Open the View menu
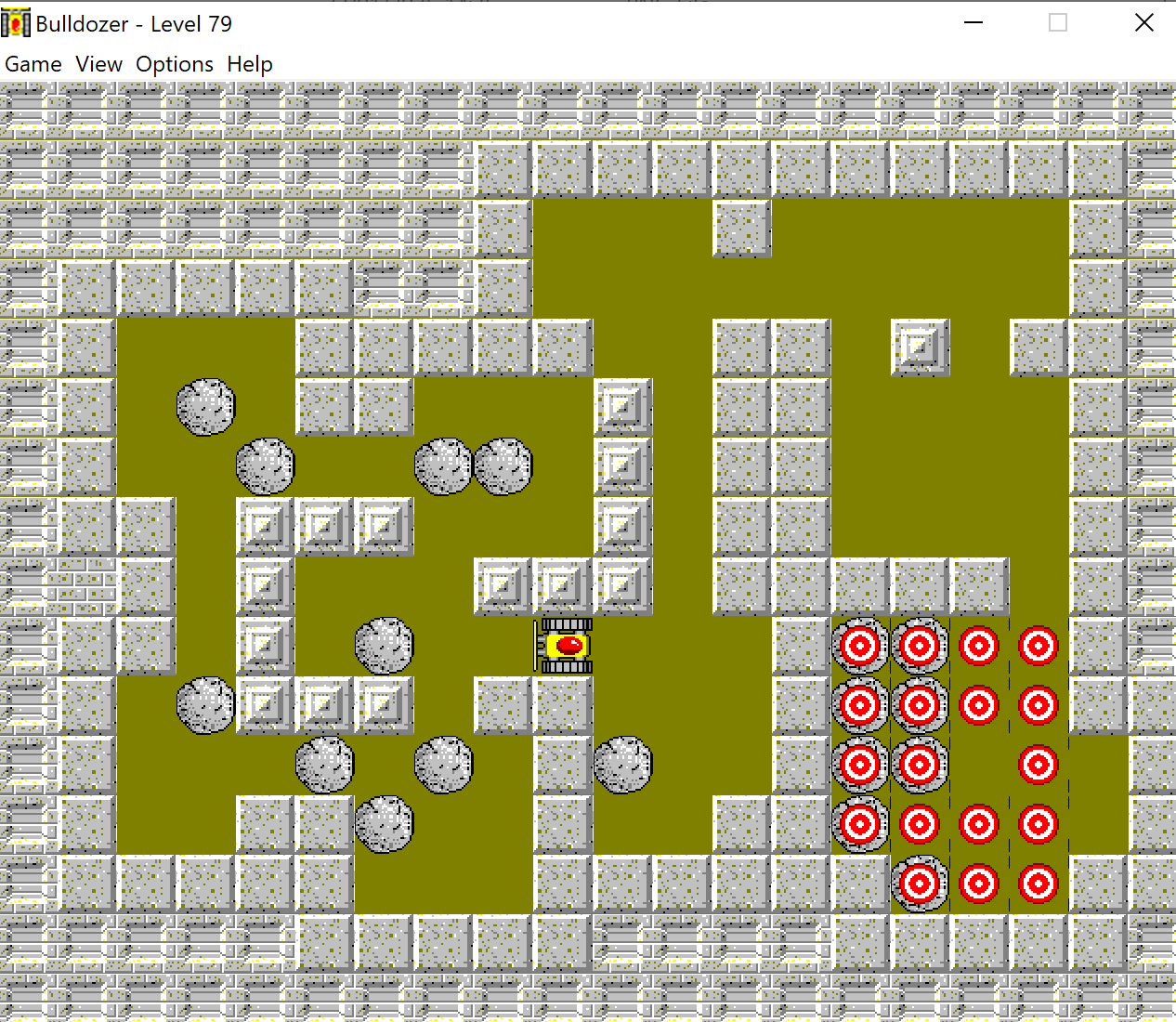Image resolution: width=1176 pixels, height=1022 pixels. [x=98, y=64]
